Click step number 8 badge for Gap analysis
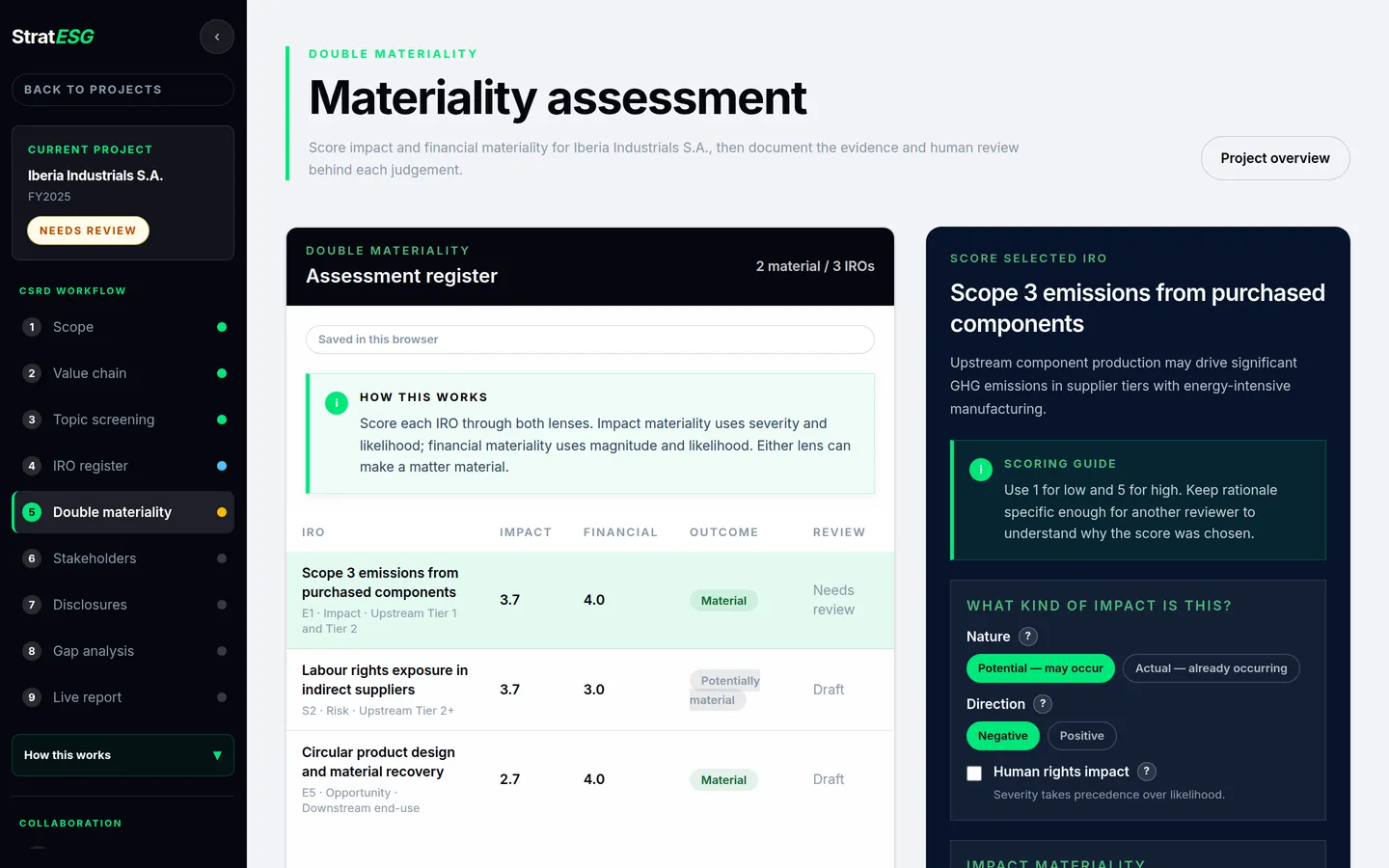The height and width of the screenshot is (868, 1389). [x=32, y=651]
